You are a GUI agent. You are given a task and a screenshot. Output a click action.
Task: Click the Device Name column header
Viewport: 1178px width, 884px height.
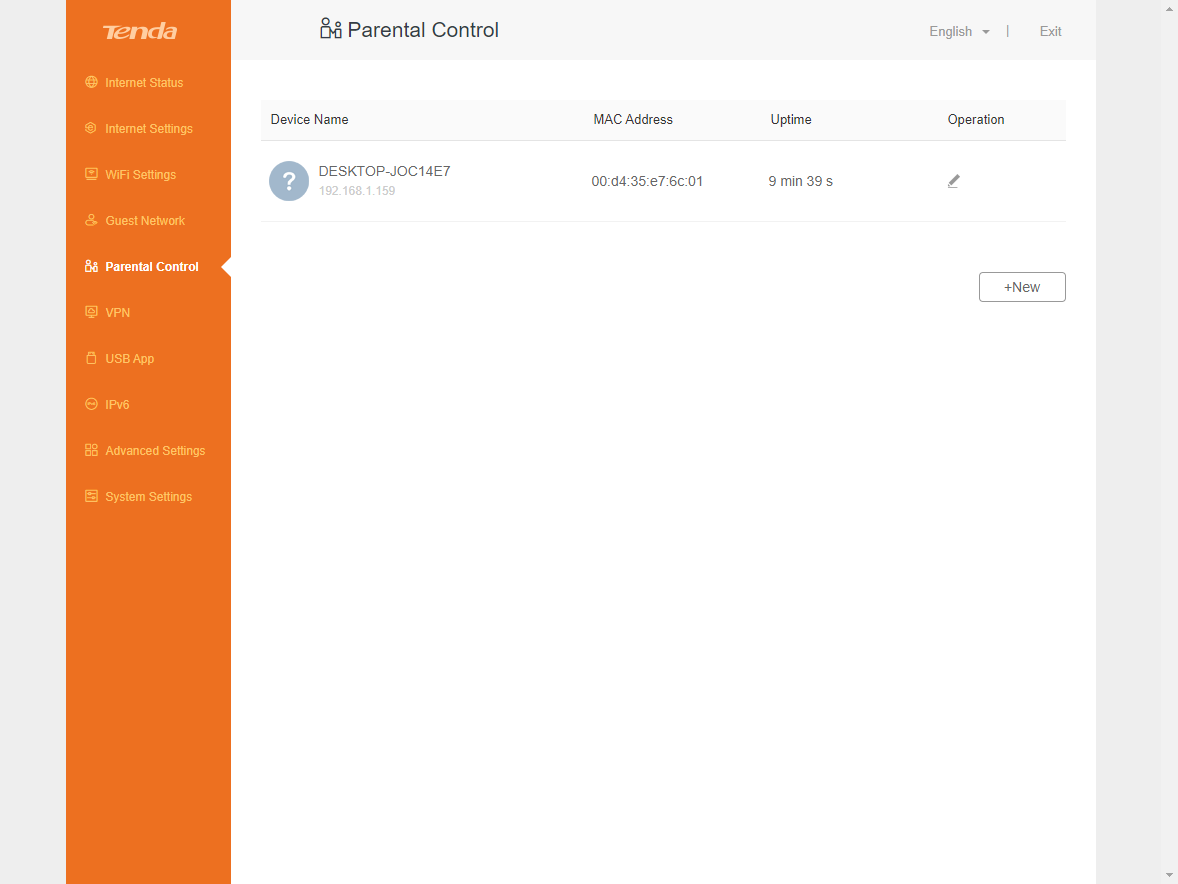pyautogui.click(x=310, y=119)
